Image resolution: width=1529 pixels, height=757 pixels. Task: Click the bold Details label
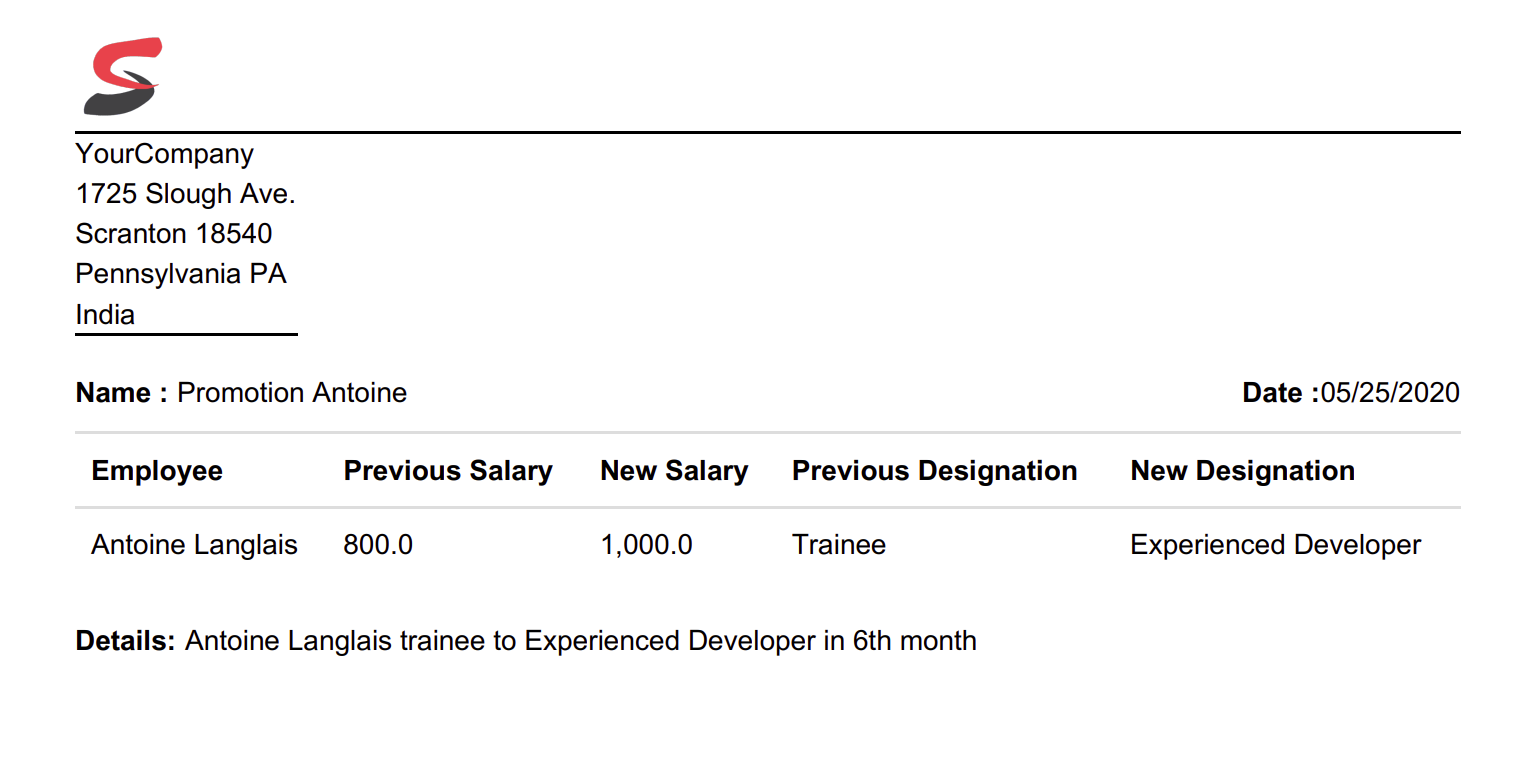coord(126,641)
